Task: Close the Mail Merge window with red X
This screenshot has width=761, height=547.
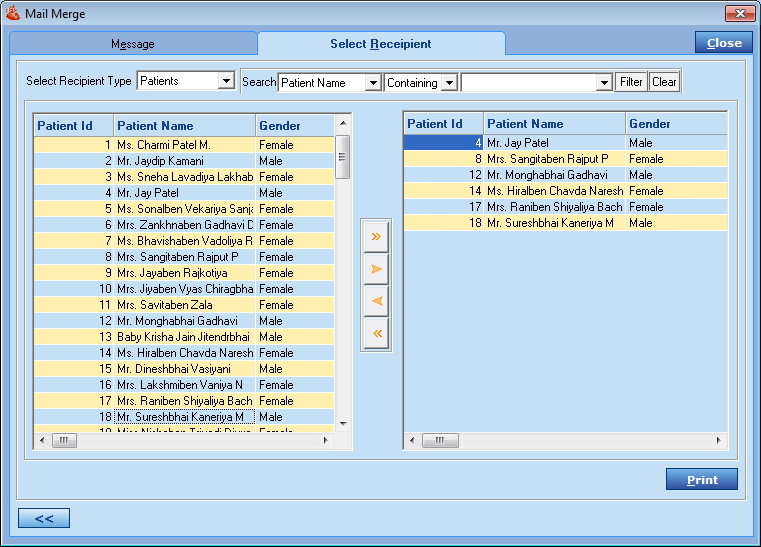Action: [x=739, y=14]
